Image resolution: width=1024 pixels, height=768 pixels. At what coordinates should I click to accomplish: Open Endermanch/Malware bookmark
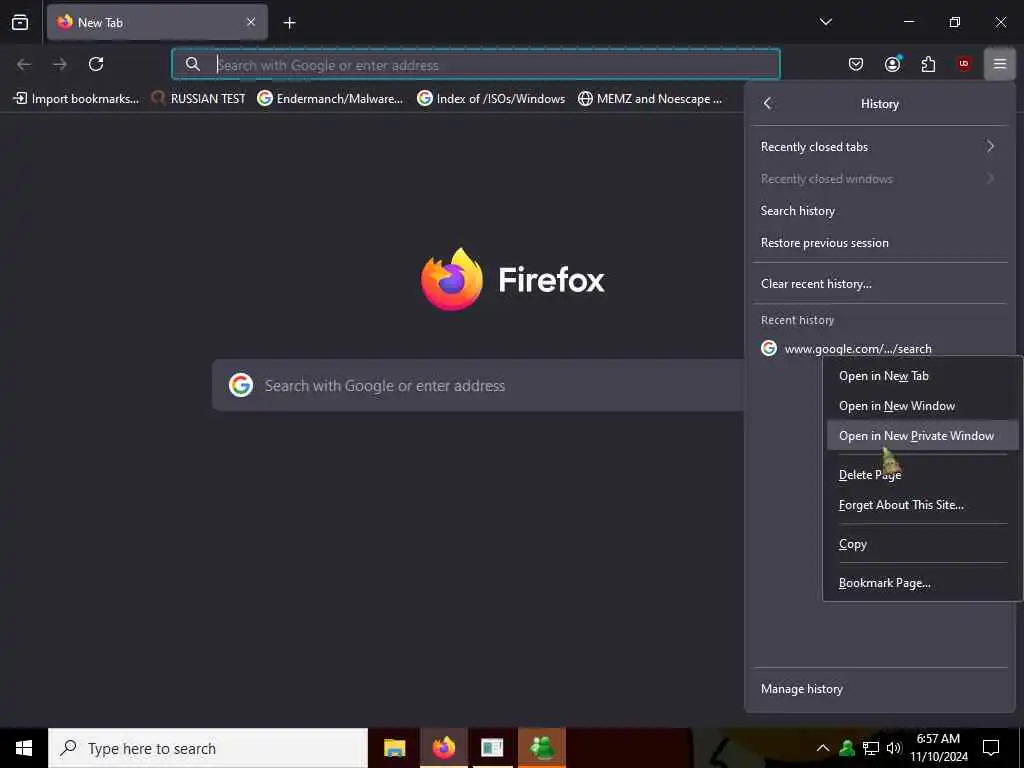coord(330,99)
